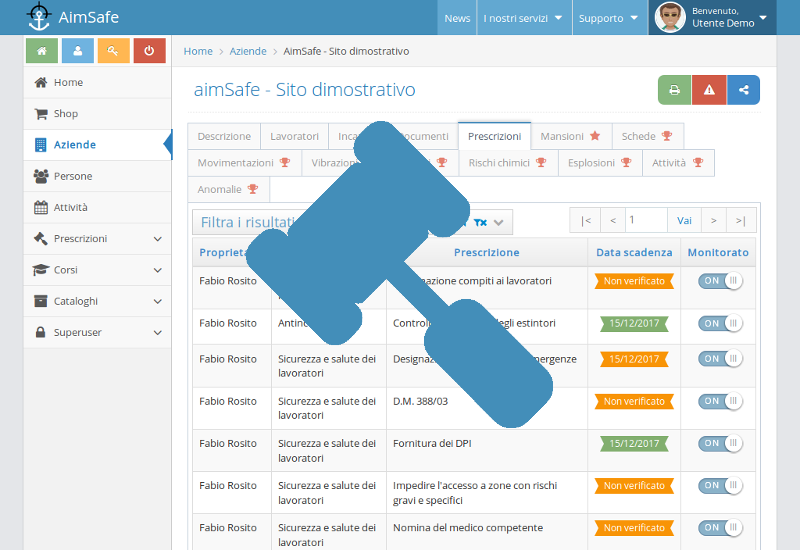Screen dimensions: 800x550
Task: Click the orange key shortcut button
Action: (x=113, y=51)
